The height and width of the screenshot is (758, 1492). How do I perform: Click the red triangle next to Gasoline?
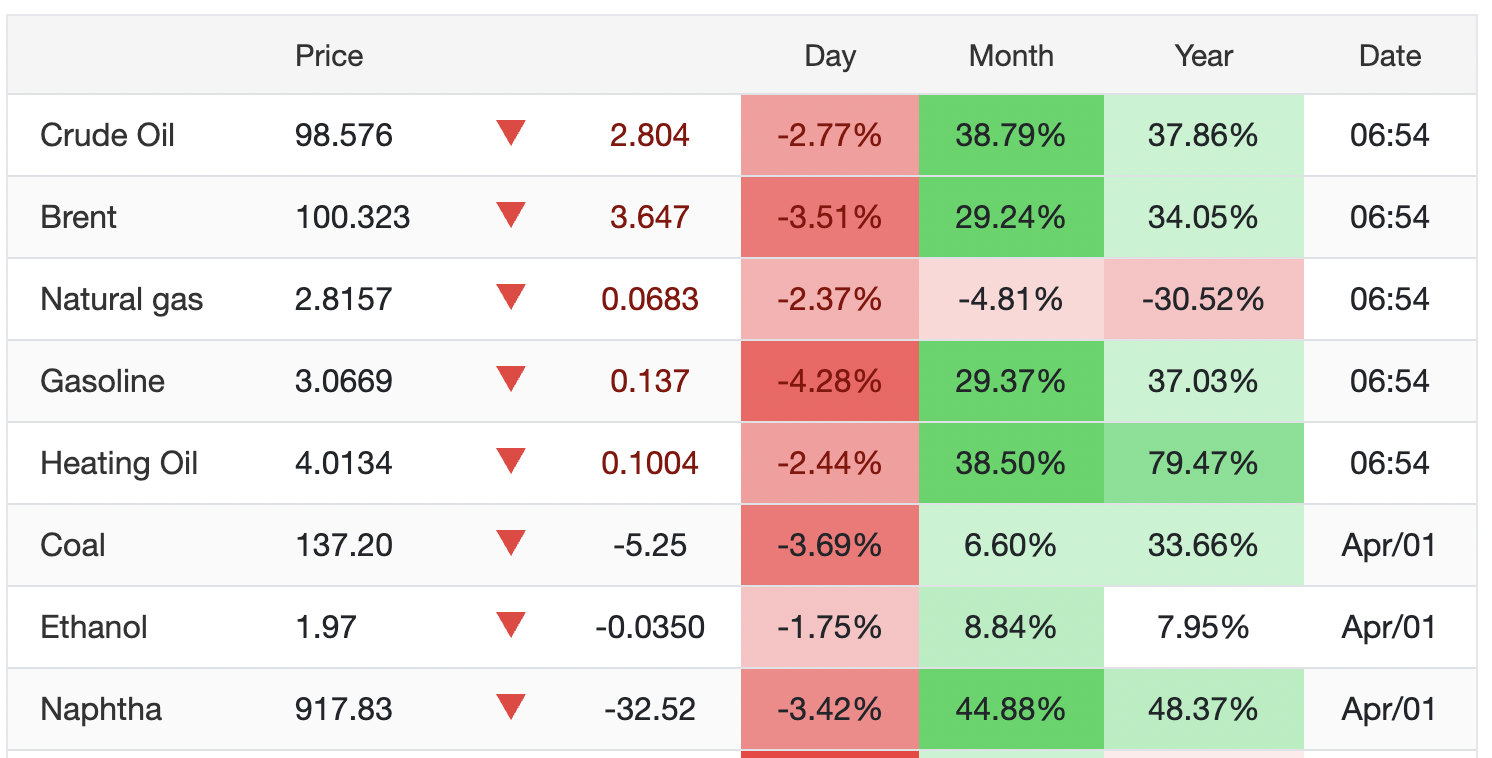point(511,379)
